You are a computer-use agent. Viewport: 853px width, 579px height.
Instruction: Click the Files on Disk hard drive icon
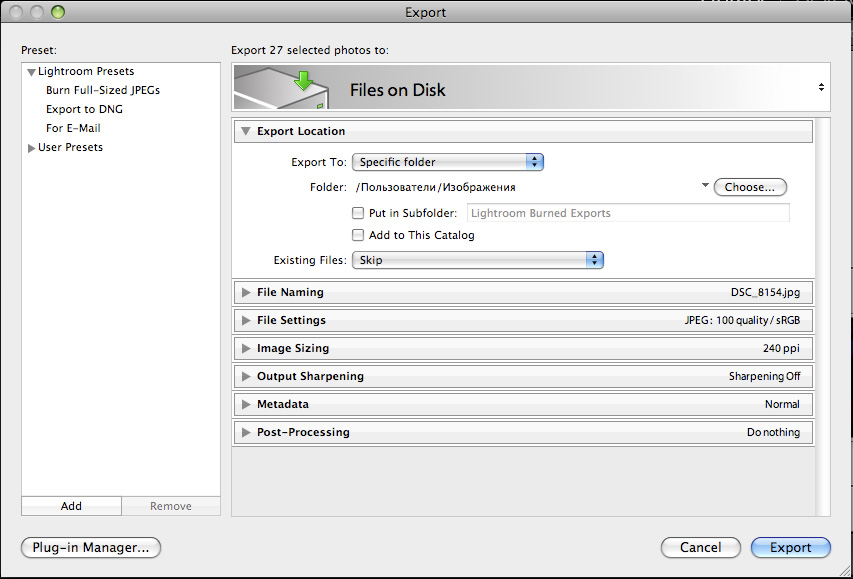click(281, 88)
